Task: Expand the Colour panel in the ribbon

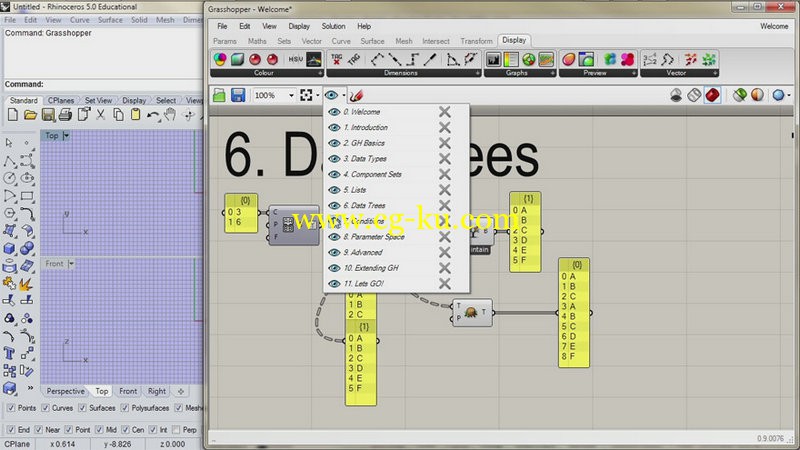Action: [x=320, y=73]
